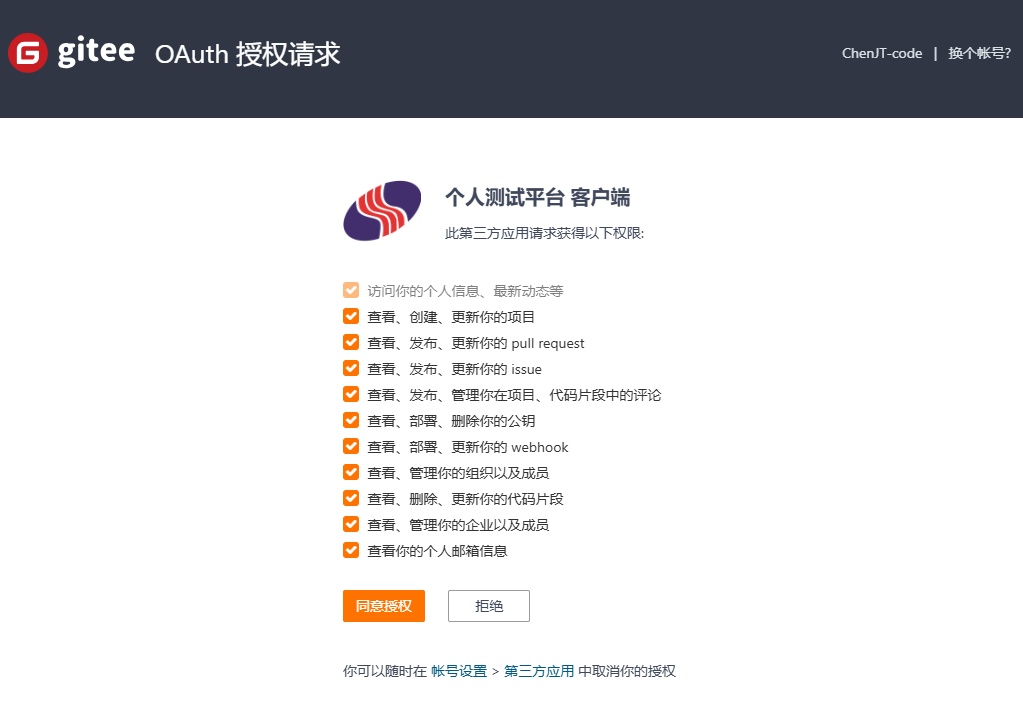Open the ChenJT-code account link
The width and height of the screenshot is (1023, 723).
click(881, 53)
